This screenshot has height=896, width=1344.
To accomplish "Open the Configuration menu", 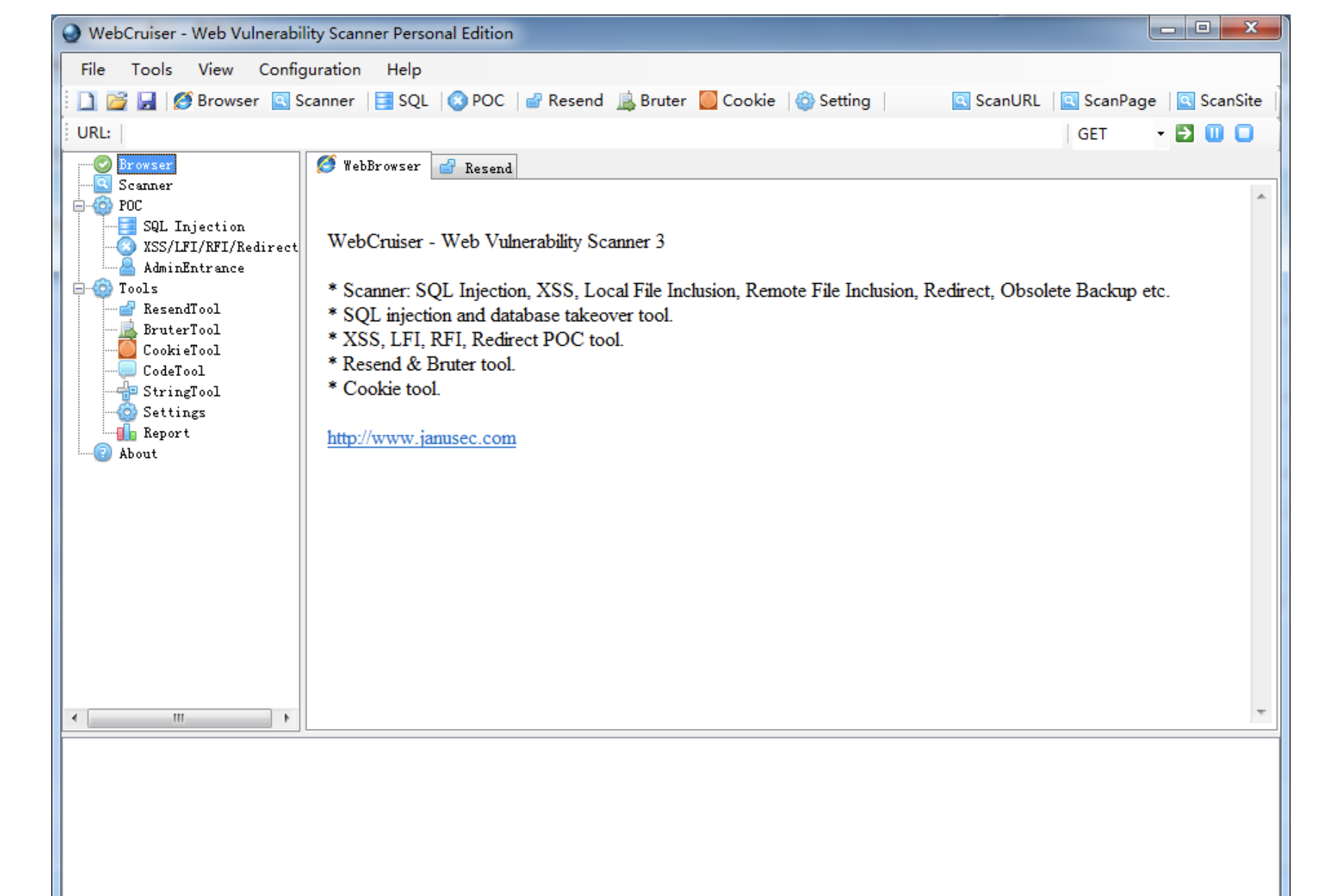I will pos(309,70).
